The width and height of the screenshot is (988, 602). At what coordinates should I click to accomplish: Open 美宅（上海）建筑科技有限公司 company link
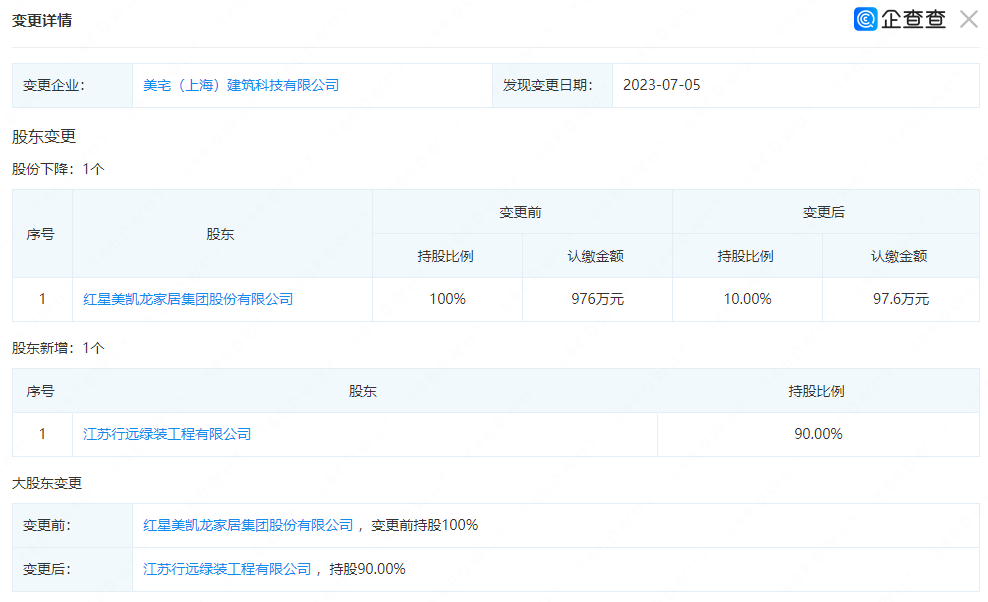click(241, 85)
